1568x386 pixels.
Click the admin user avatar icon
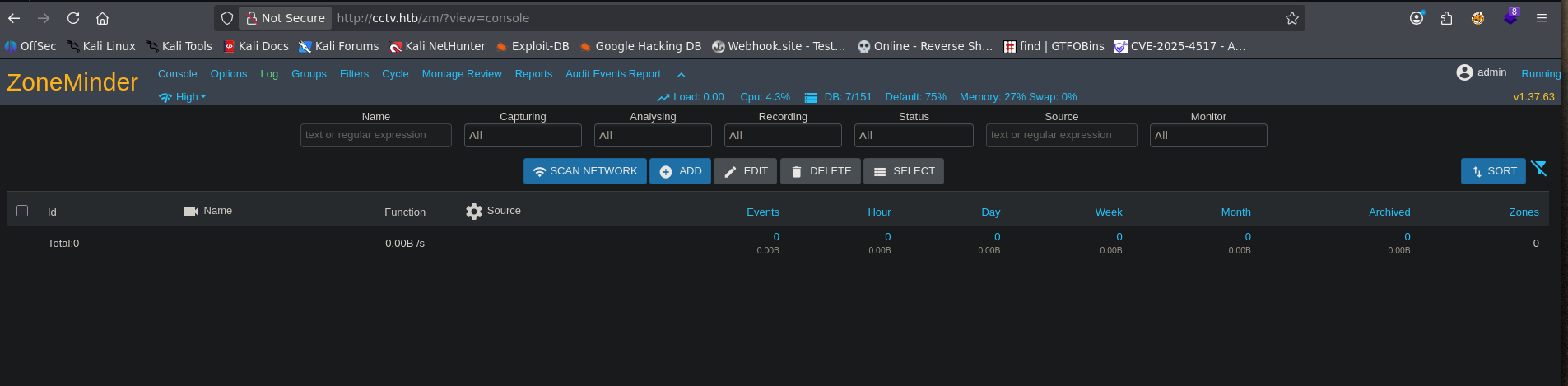[1464, 72]
